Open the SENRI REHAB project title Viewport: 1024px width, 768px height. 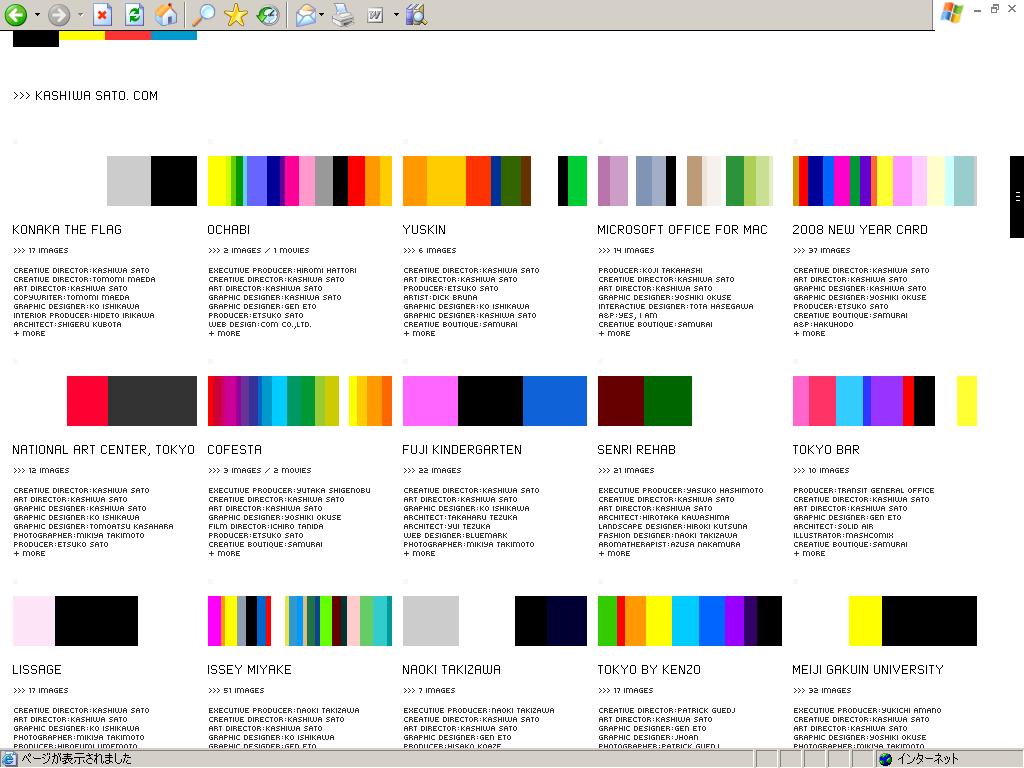click(x=637, y=450)
